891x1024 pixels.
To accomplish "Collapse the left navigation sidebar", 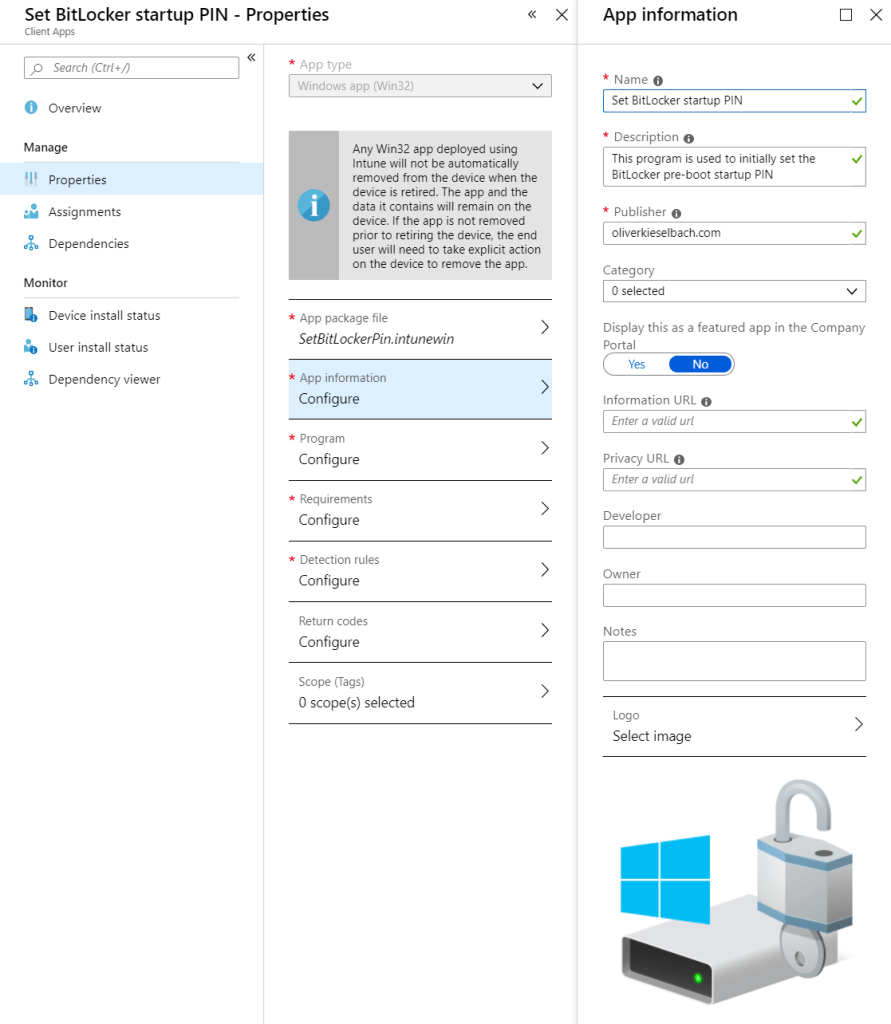I will (x=252, y=56).
